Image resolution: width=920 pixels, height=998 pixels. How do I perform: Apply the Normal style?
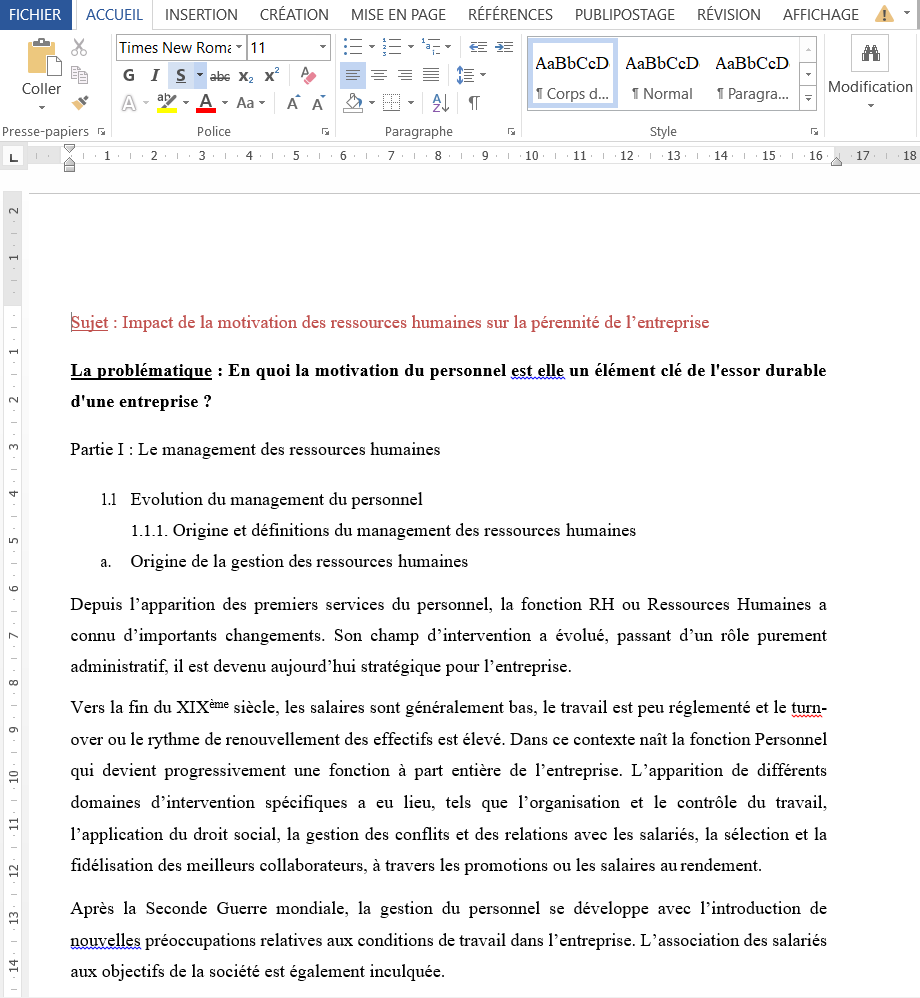[662, 74]
